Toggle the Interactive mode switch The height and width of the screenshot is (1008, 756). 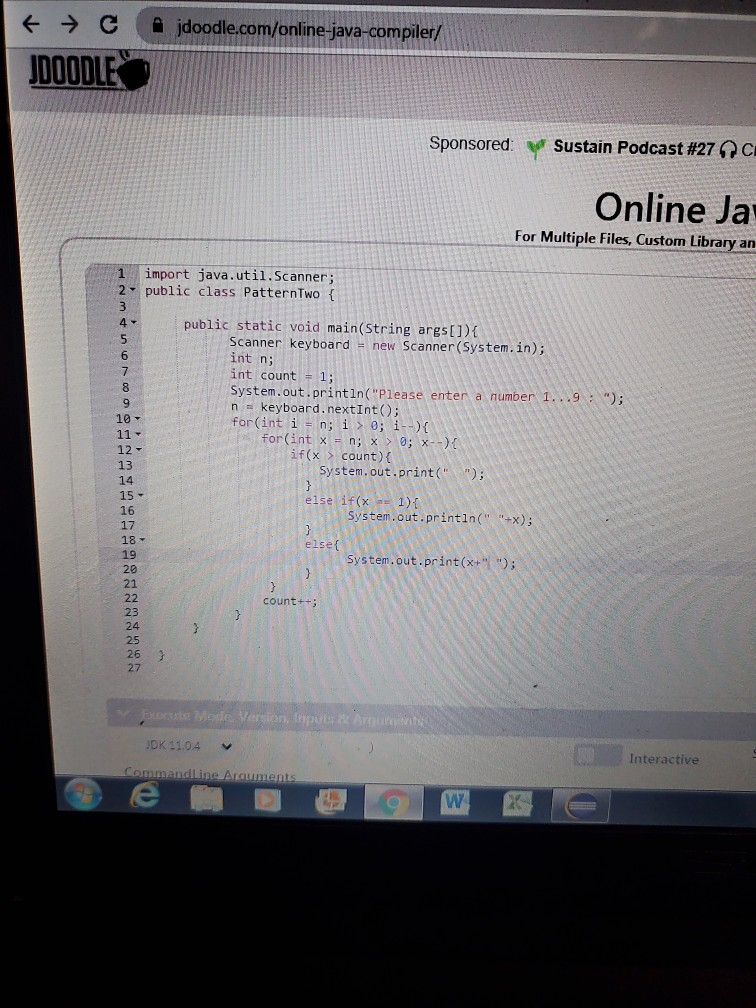tap(597, 755)
